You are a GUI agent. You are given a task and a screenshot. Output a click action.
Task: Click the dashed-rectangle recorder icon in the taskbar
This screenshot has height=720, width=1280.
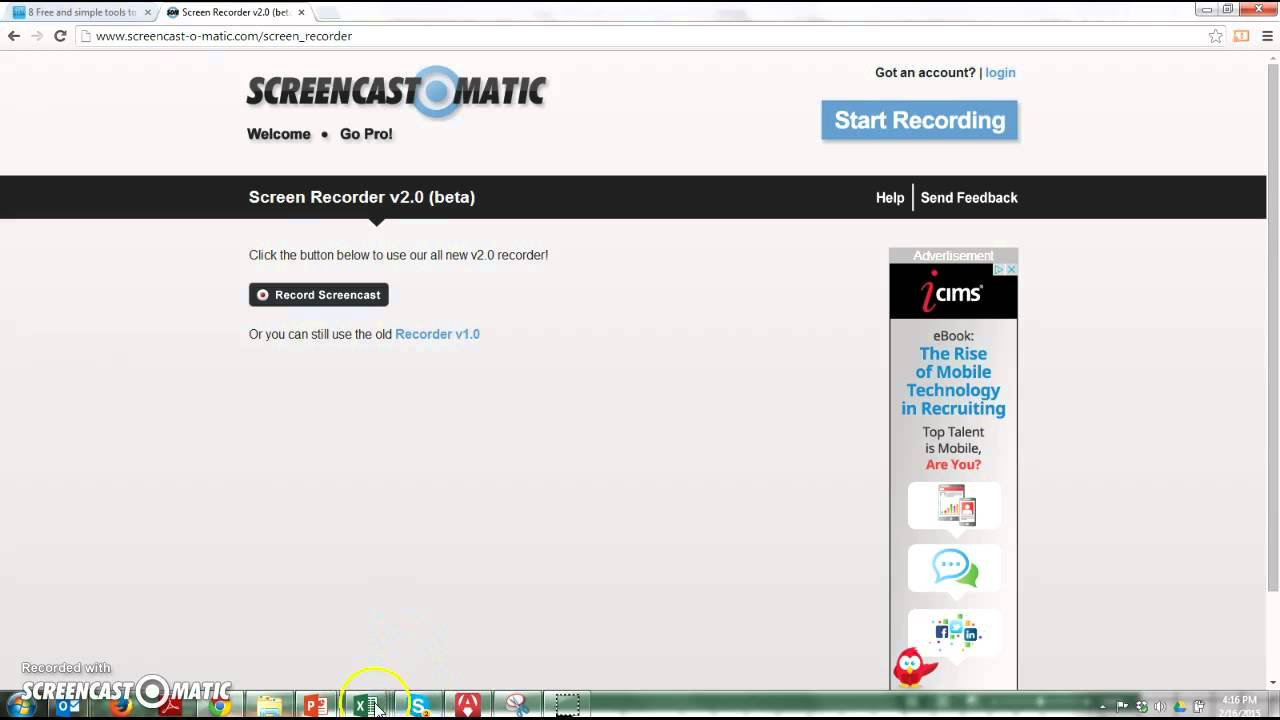click(567, 706)
